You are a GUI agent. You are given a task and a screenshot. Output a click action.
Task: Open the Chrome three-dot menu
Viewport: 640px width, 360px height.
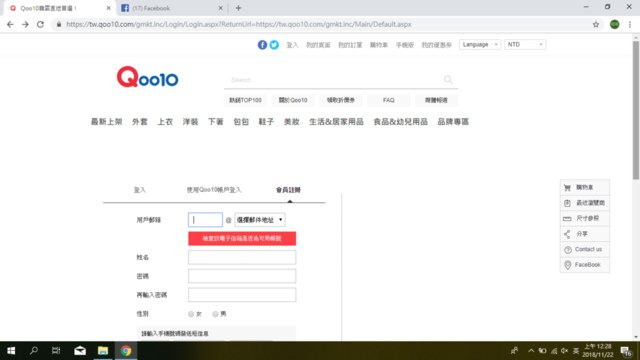[630, 24]
